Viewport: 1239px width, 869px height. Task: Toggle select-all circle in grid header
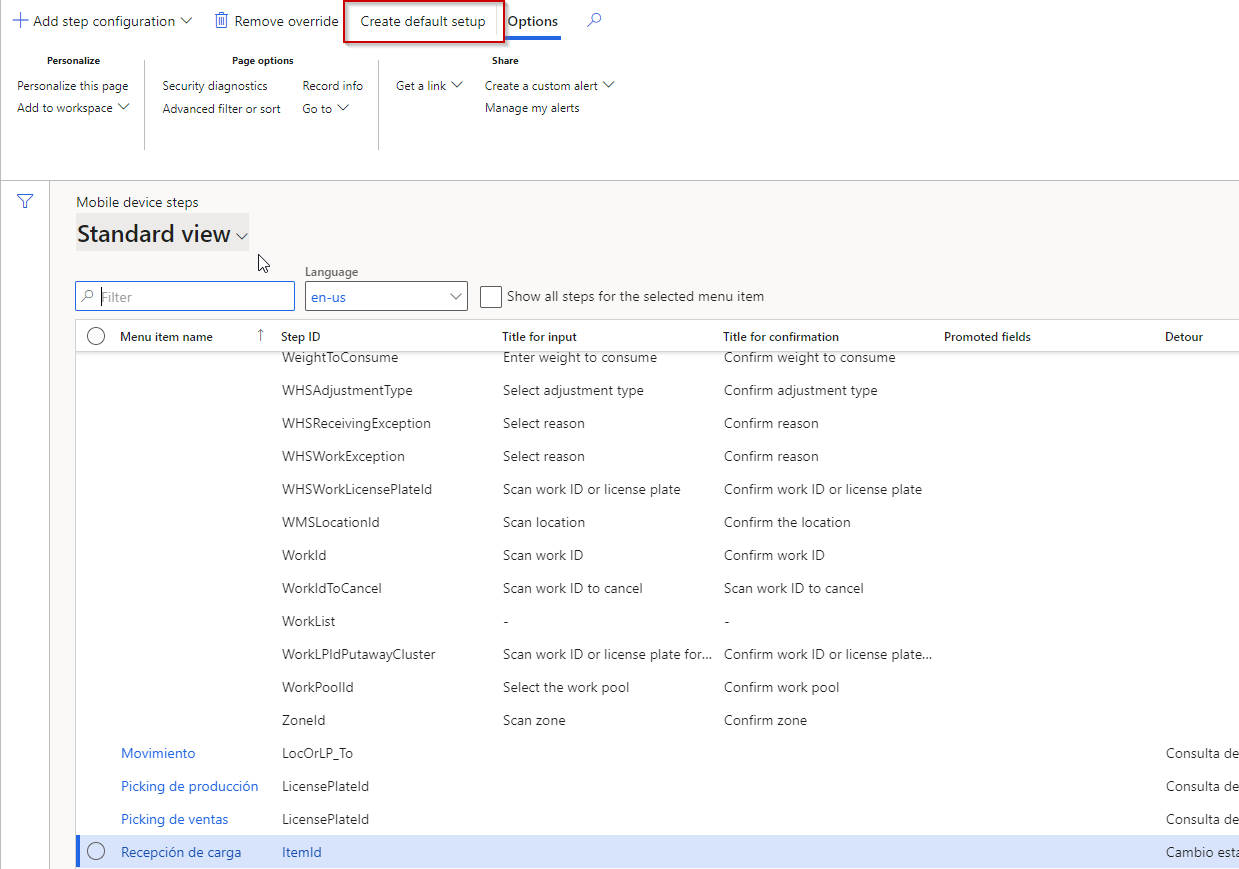tap(96, 337)
